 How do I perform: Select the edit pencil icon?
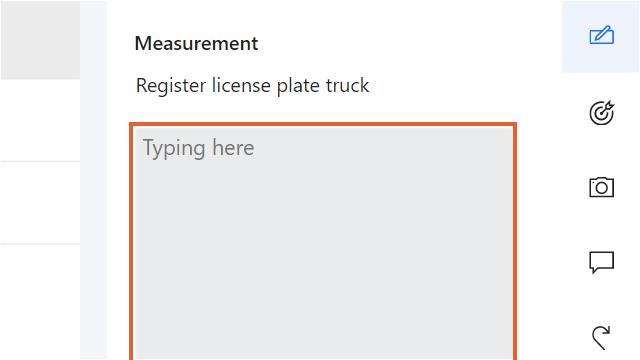[x=602, y=35]
